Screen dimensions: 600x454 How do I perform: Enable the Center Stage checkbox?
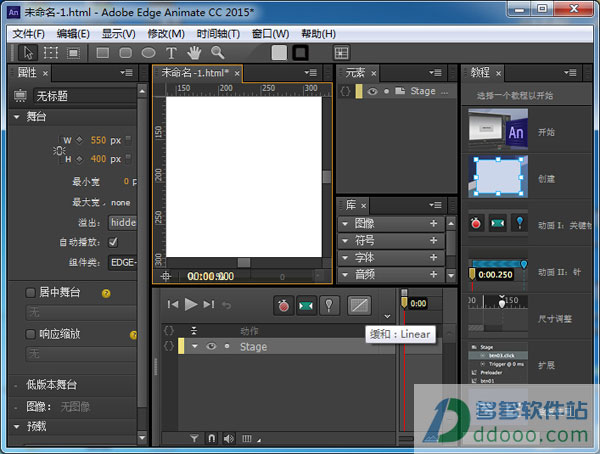[x=30, y=293]
